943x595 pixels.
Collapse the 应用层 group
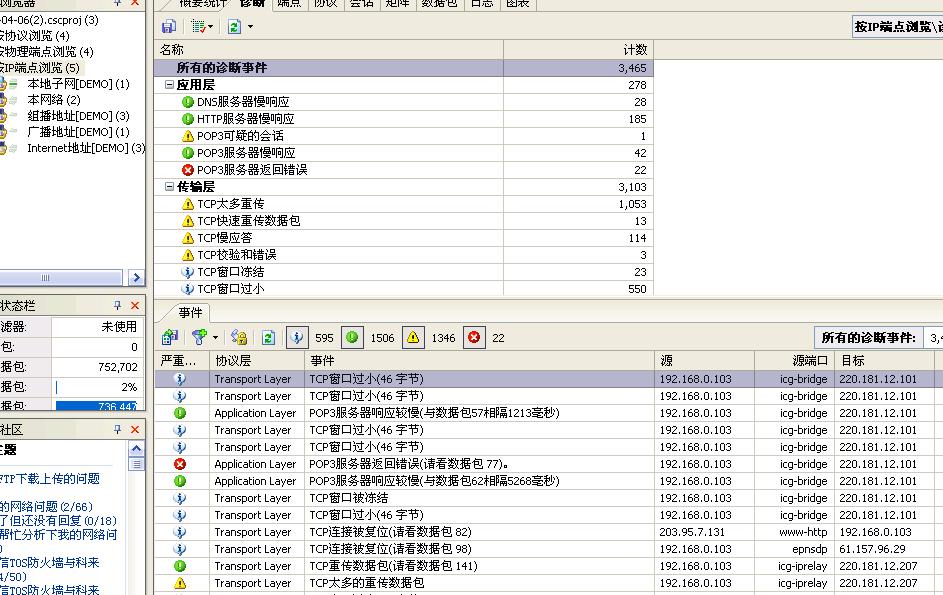(169, 85)
